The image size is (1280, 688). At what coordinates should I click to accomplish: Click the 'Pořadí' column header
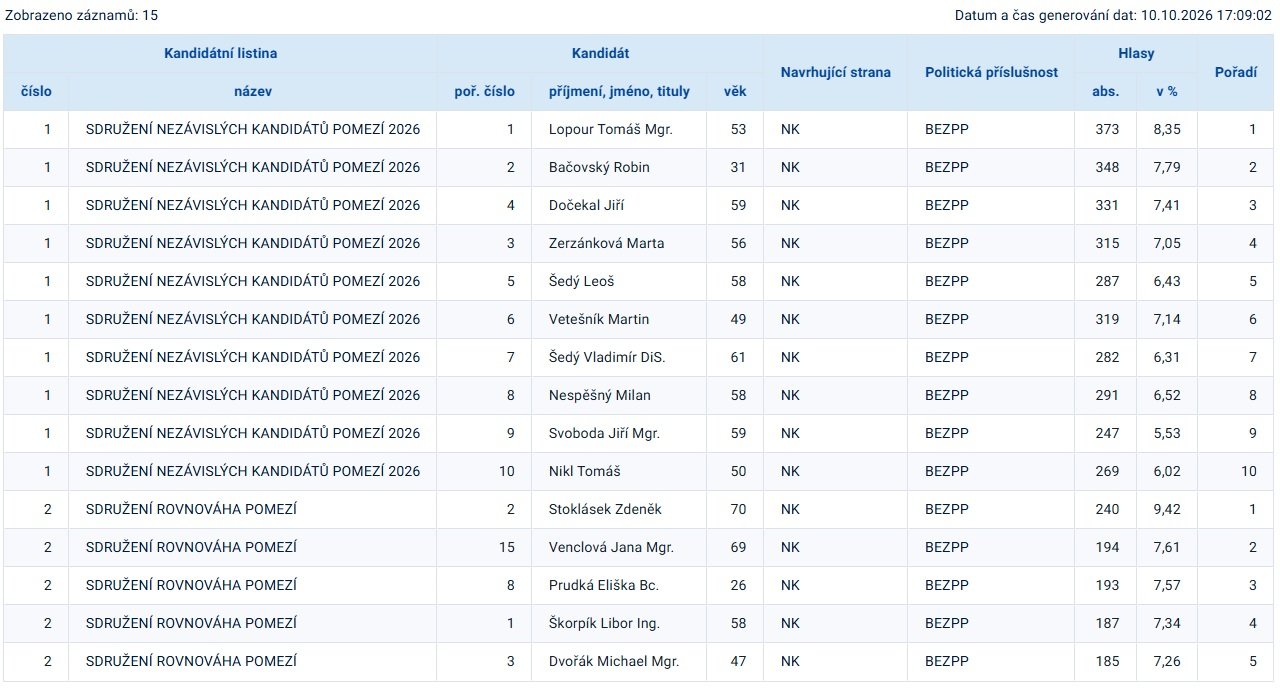tap(1236, 72)
